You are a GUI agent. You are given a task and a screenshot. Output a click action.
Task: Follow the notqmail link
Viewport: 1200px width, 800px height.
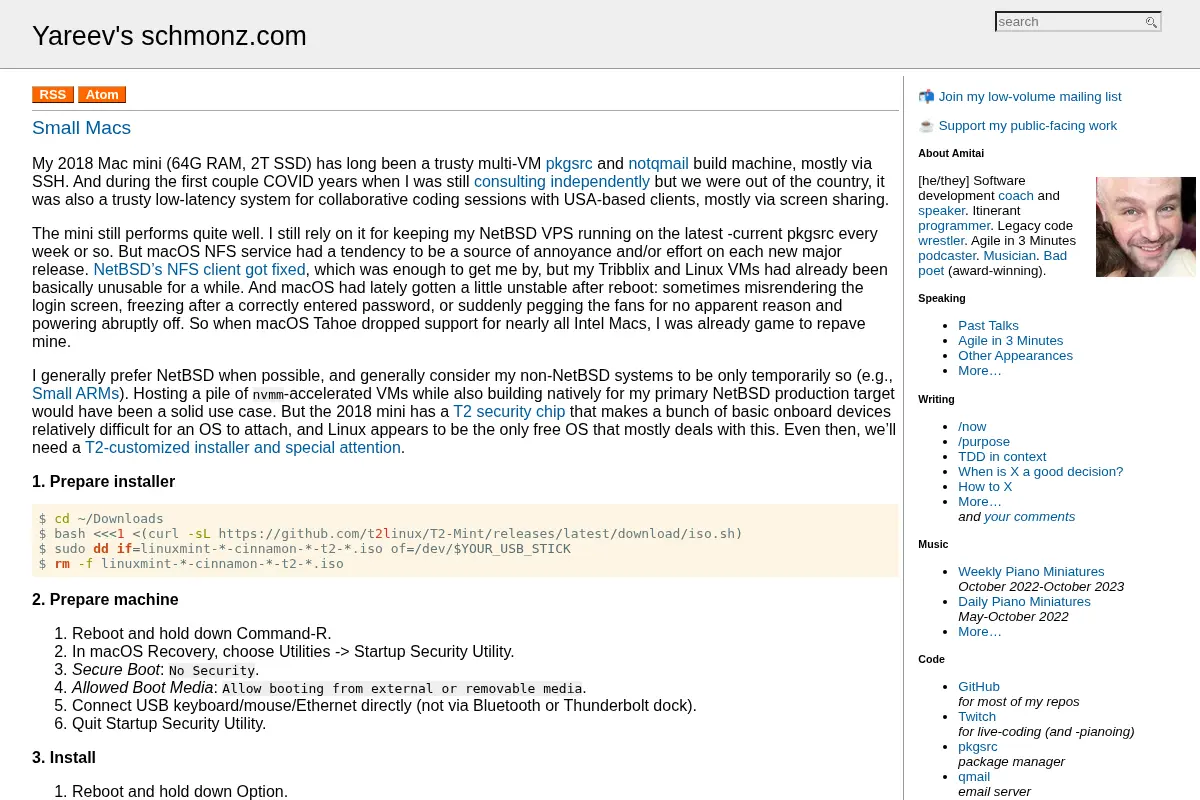658,164
